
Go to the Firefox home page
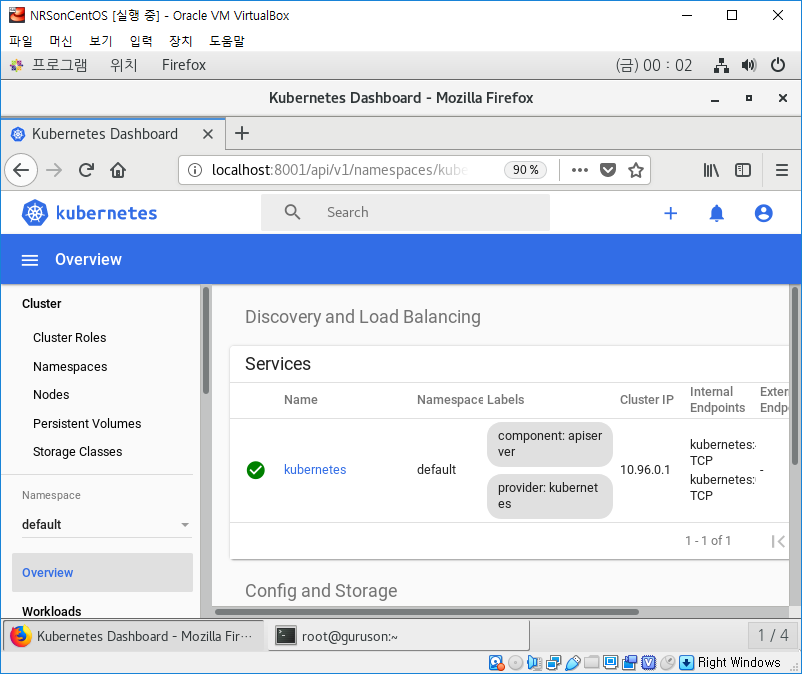[118, 170]
